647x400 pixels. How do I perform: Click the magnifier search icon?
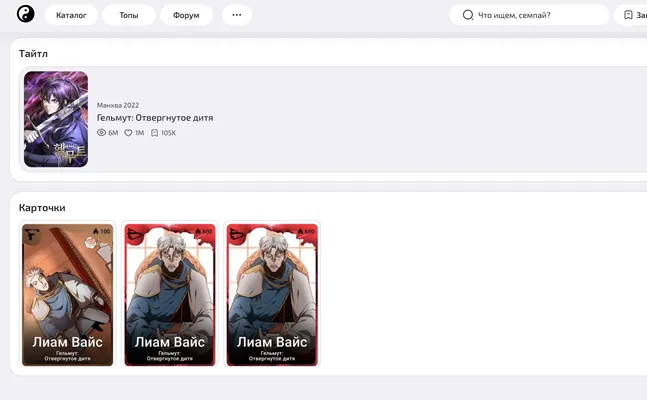(x=468, y=15)
